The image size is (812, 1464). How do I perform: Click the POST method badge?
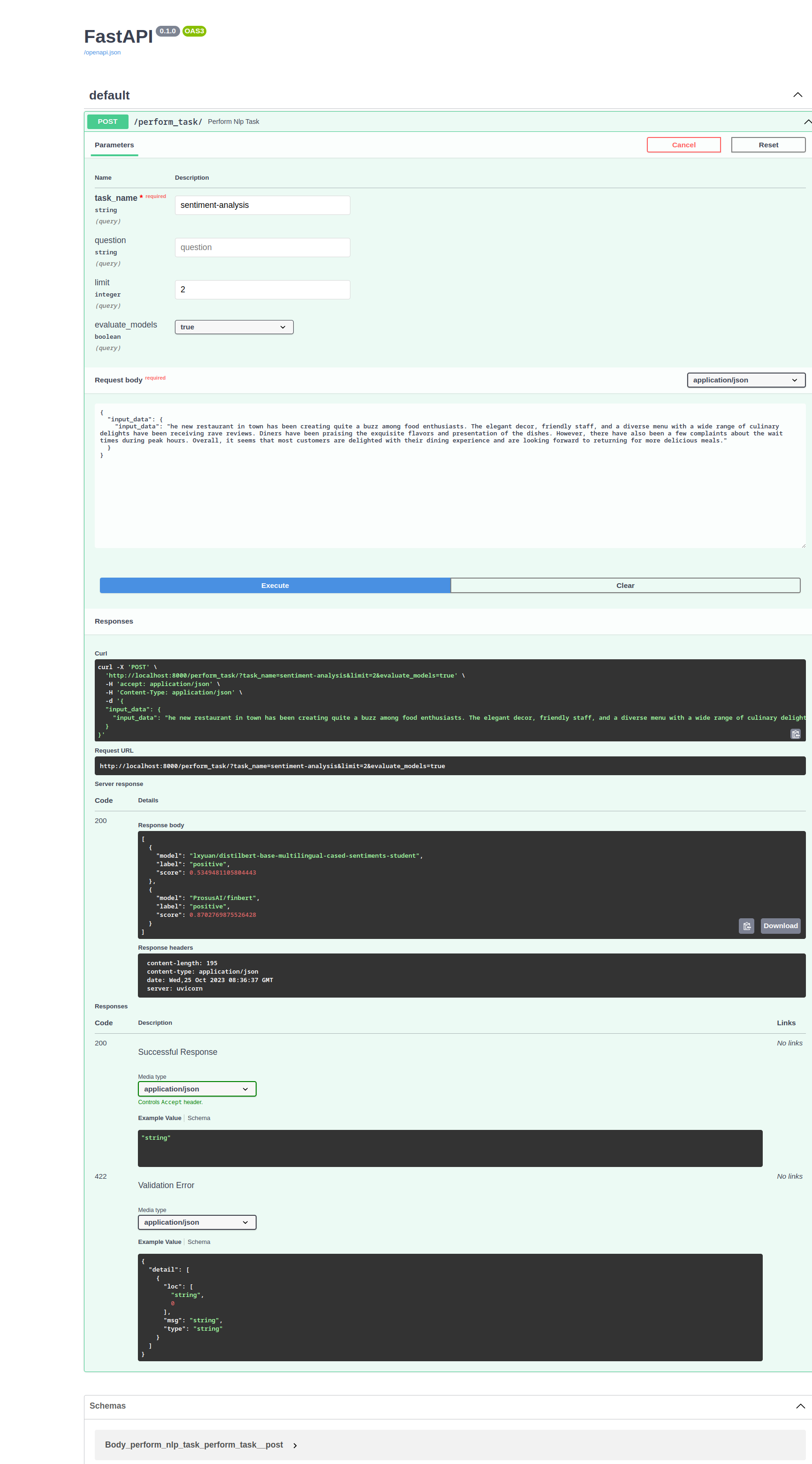pyautogui.click(x=107, y=122)
